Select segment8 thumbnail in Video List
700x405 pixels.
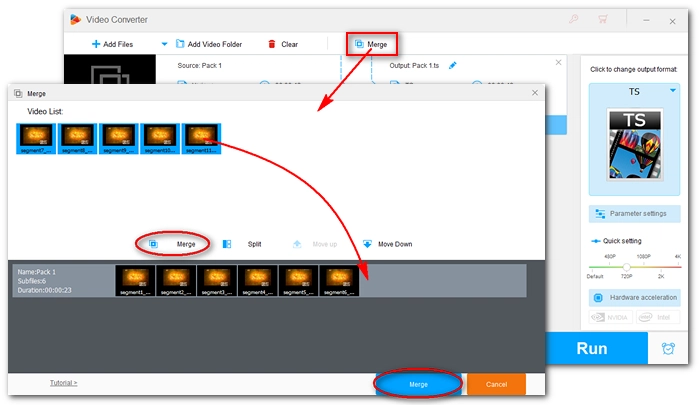click(77, 139)
